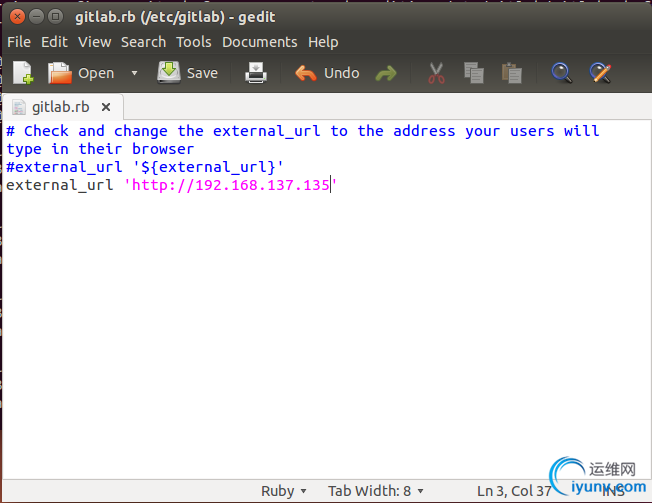Minimize the gedit window
Viewport: 652px width, 503px height.
click(36, 17)
